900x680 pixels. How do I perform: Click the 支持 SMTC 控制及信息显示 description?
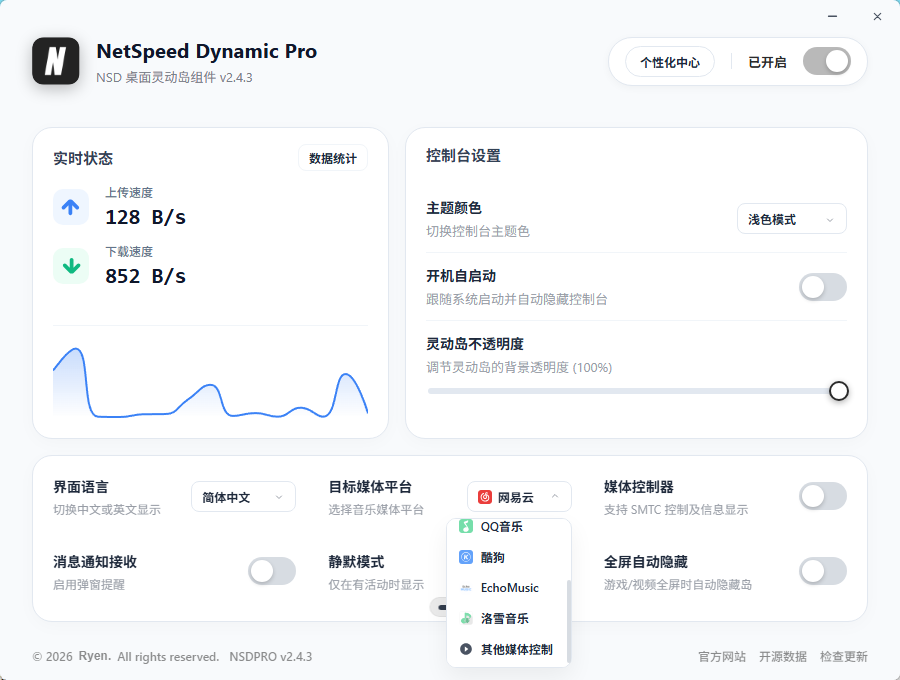676,510
